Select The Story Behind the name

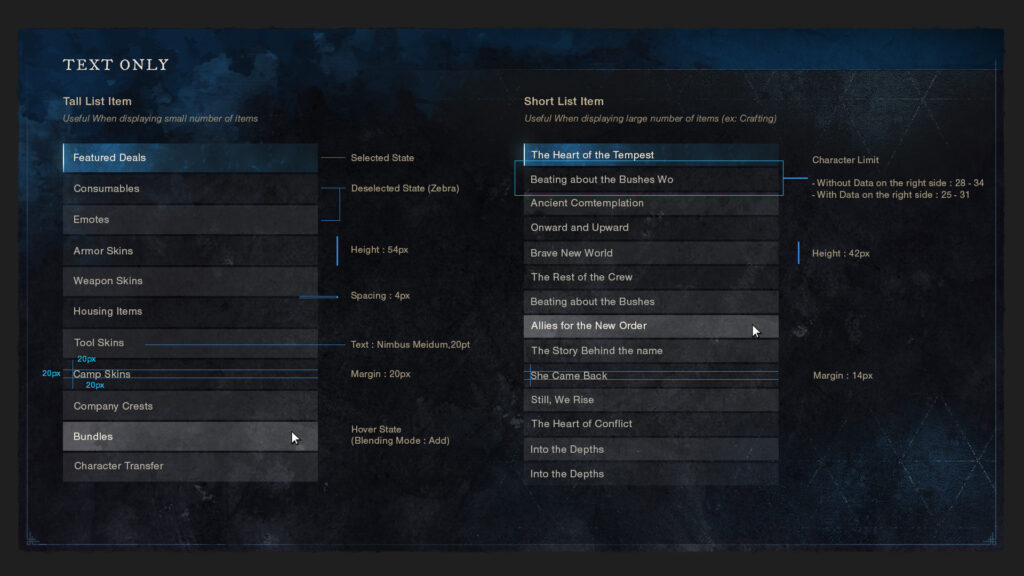point(651,351)
